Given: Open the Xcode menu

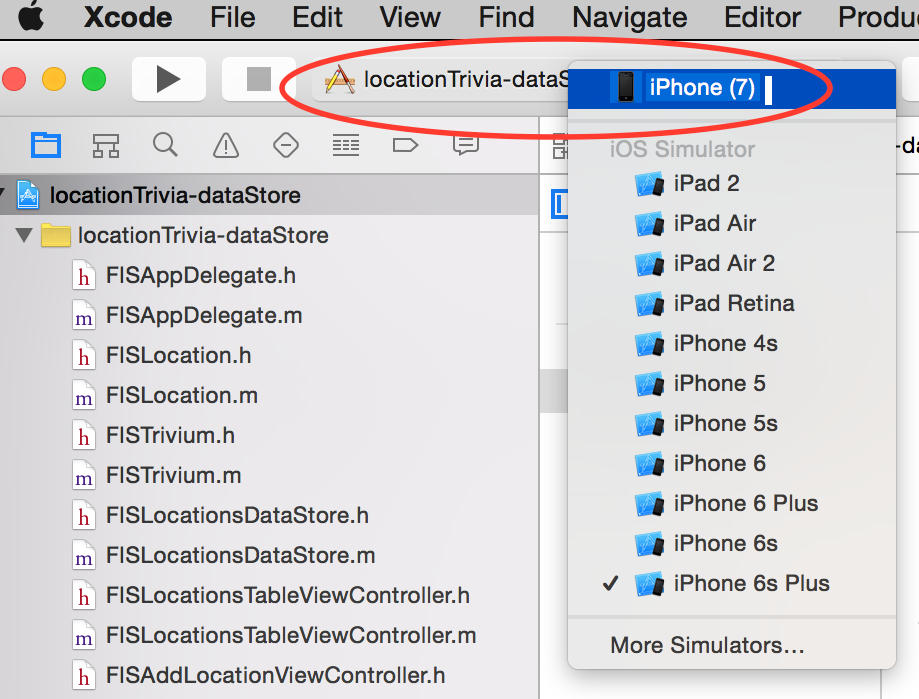Looking at the screenshot, I should tap(128, 17).
